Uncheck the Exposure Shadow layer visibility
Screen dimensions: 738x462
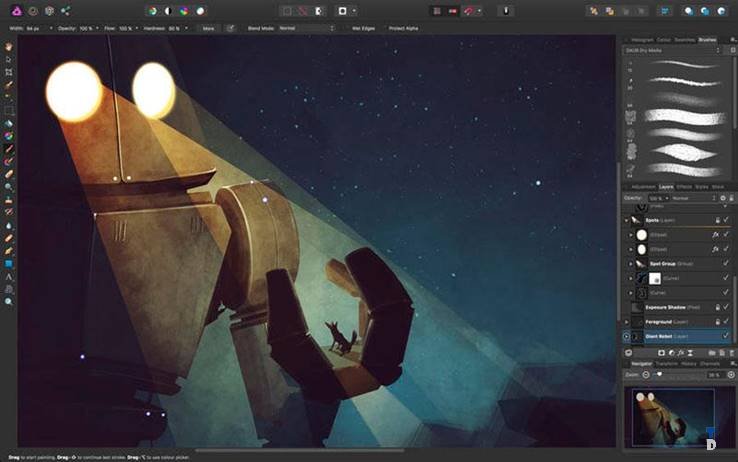(725, 308)
